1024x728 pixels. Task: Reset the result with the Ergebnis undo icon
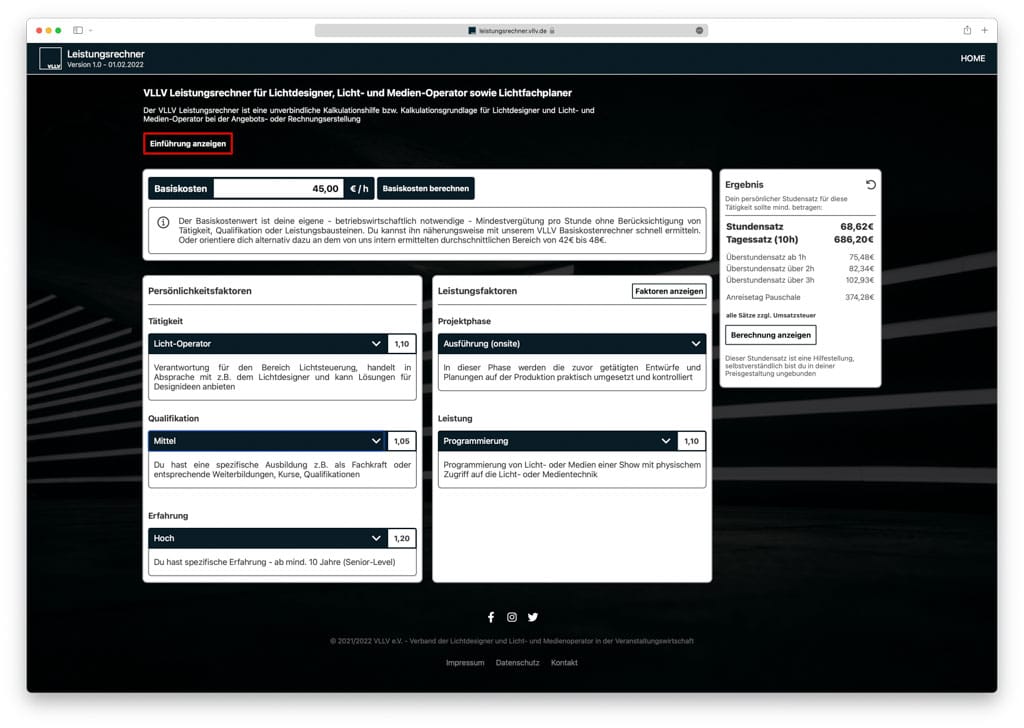pos(870,185)
